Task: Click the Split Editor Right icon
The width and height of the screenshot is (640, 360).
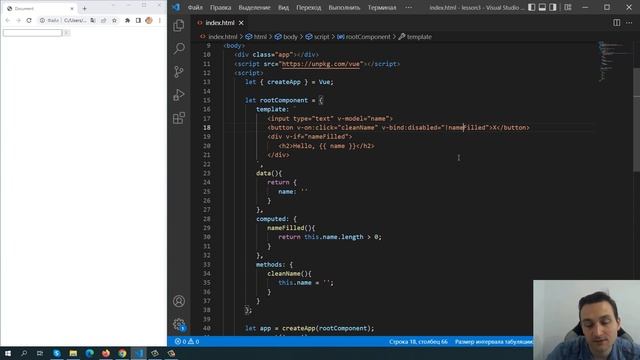Action: (617, 23)
